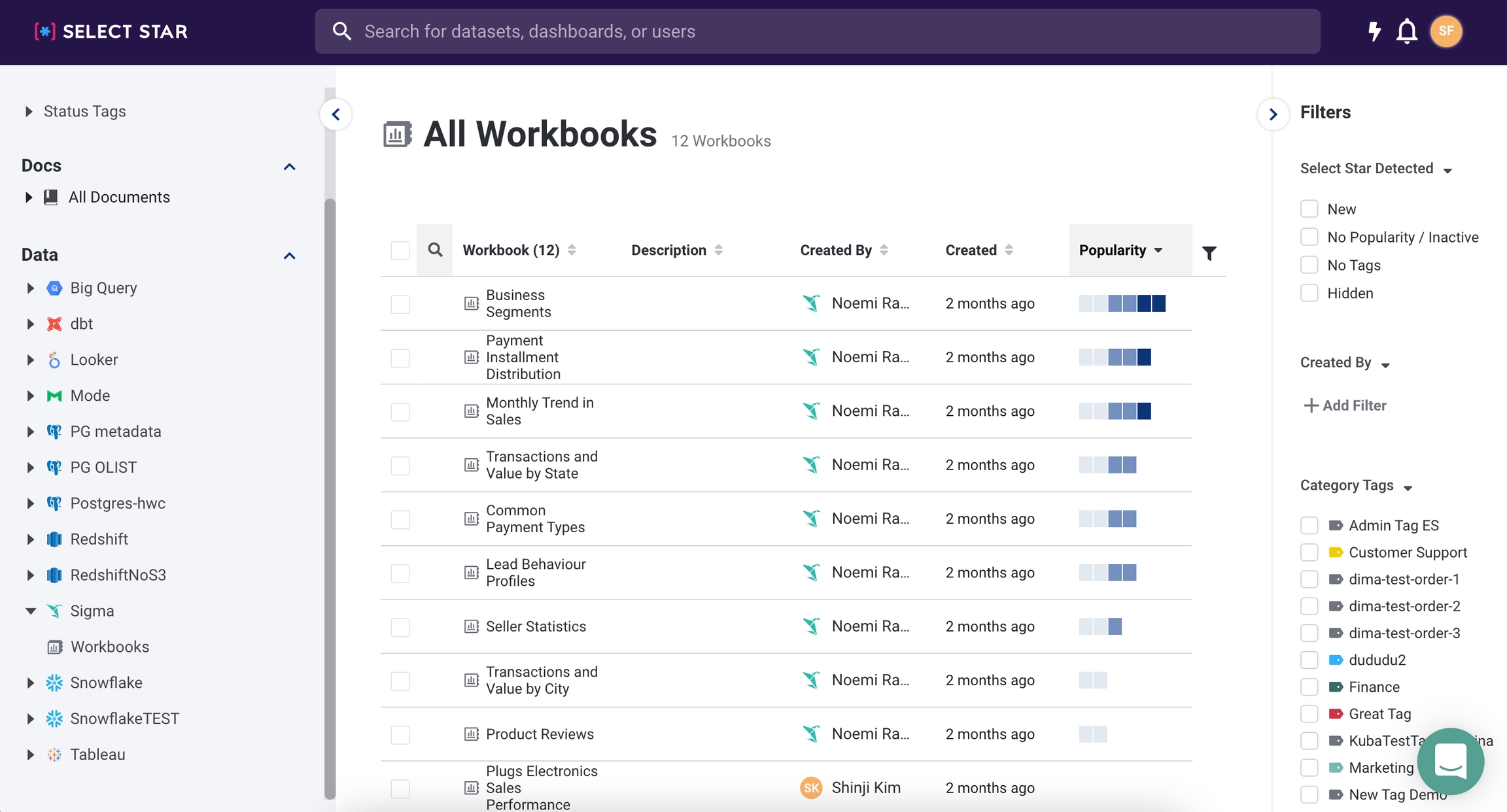Screen dimensions: 1507x812
Task: Check the No Tags filter checkbox
Action: 1309,265
